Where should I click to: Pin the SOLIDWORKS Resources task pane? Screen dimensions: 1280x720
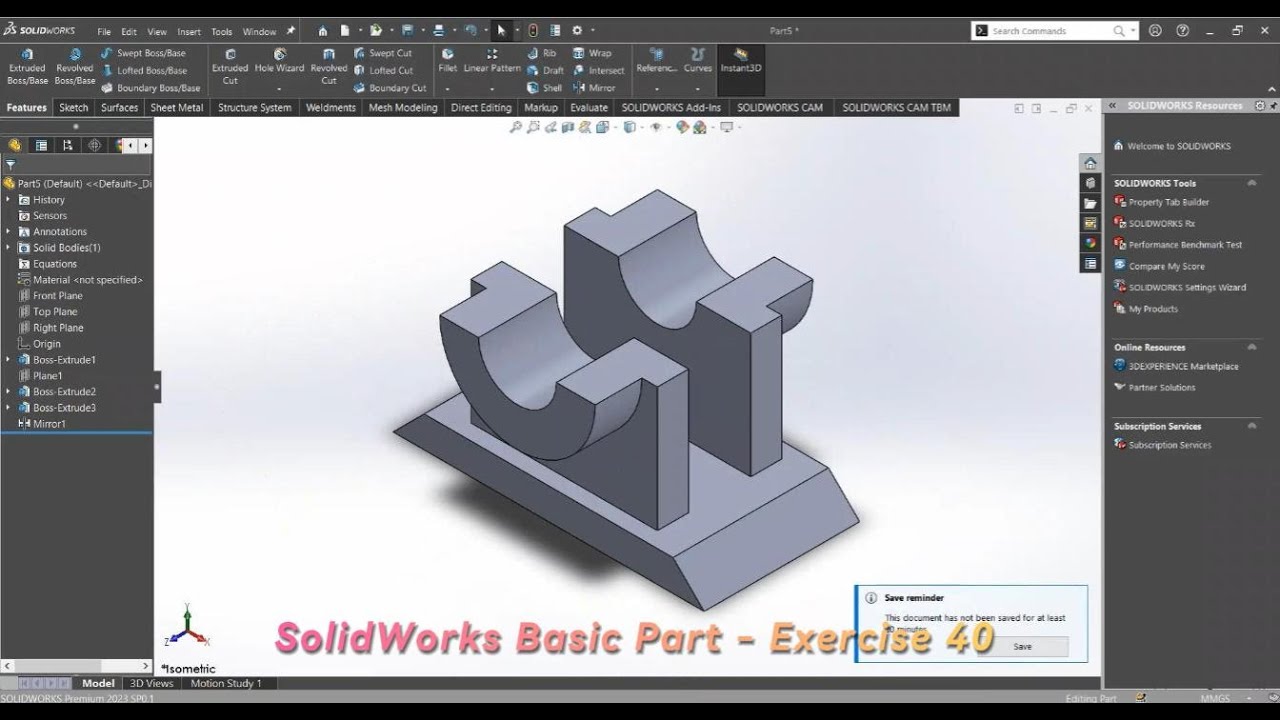click(1271, 105)
